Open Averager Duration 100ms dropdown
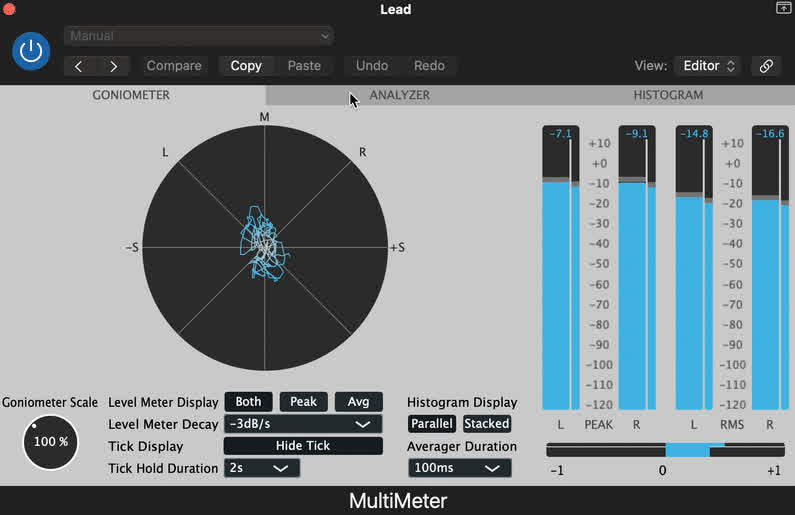This screenshot has height=515, width=795. (x=459, y=468)
